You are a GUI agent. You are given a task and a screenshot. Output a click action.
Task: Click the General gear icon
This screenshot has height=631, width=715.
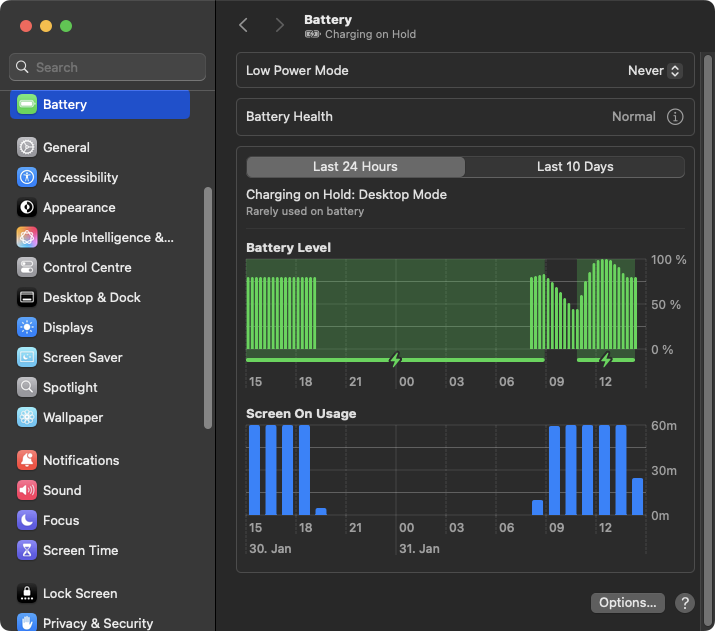pos(27,147)
